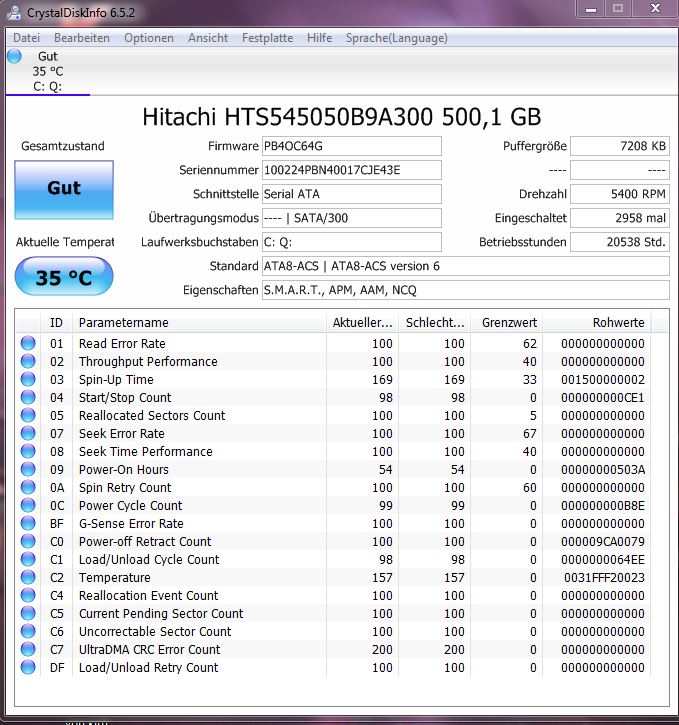Screen dimensions: 679x725
Task: Open the Hilfe menu
Action: point(319,38)
